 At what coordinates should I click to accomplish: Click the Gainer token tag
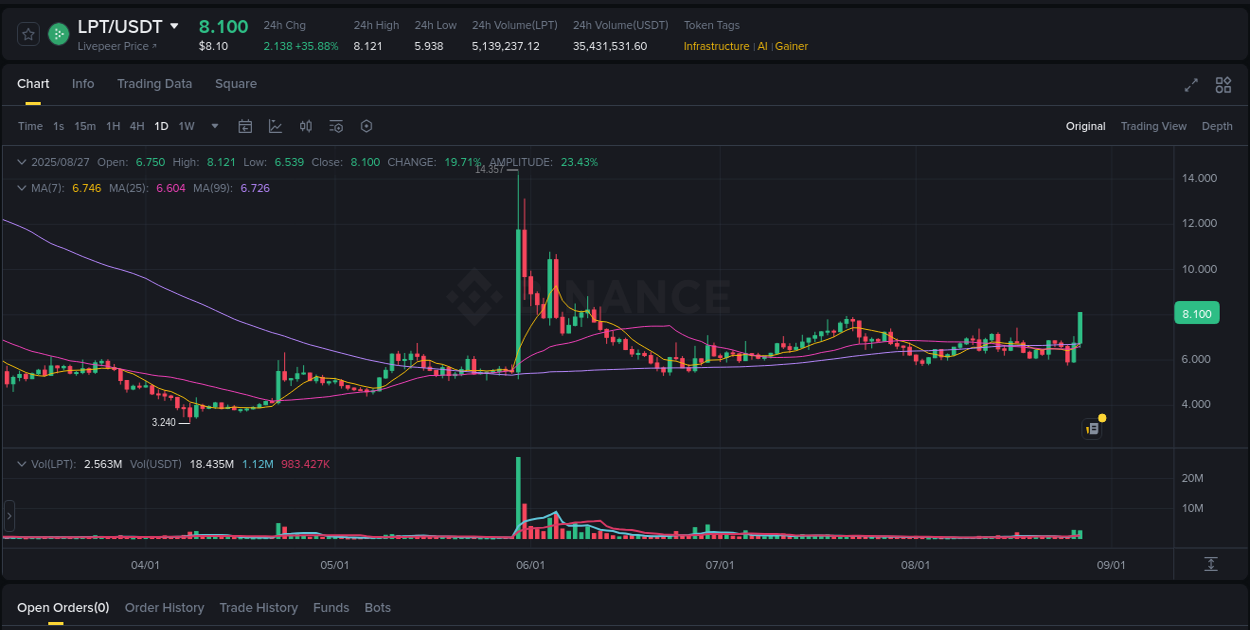point(791,46)
